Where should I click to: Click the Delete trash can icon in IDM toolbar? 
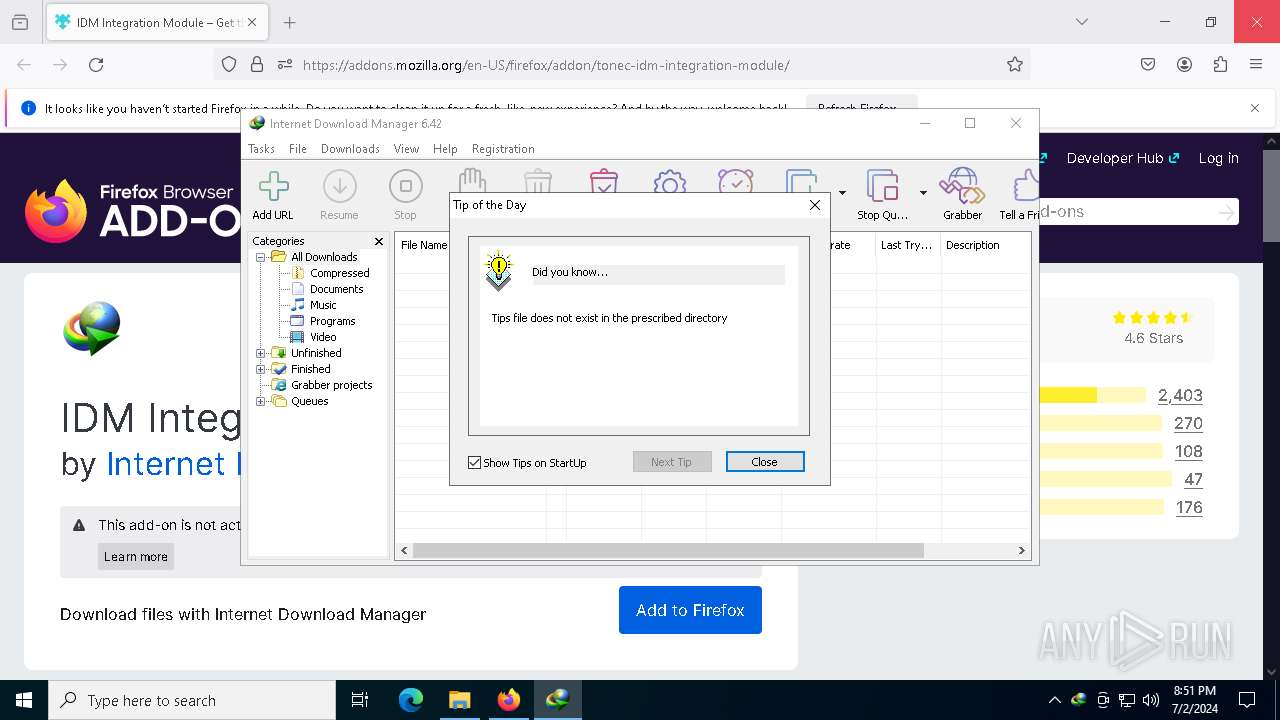click(x=538, y=180)
